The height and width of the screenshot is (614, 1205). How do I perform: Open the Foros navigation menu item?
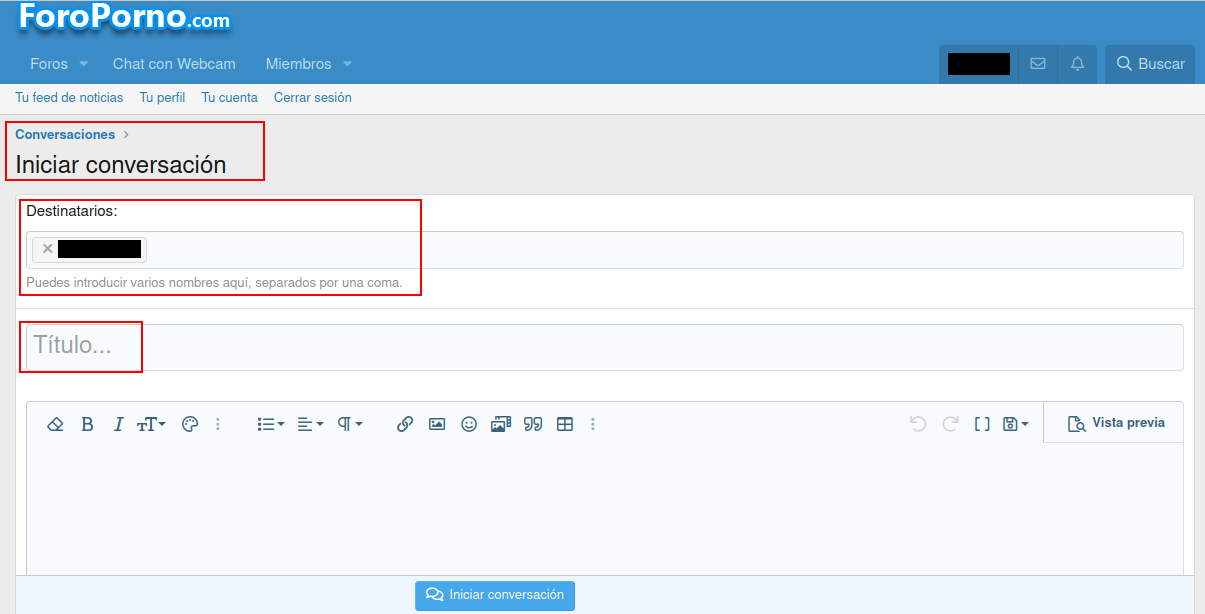click(x=49, y=64)
